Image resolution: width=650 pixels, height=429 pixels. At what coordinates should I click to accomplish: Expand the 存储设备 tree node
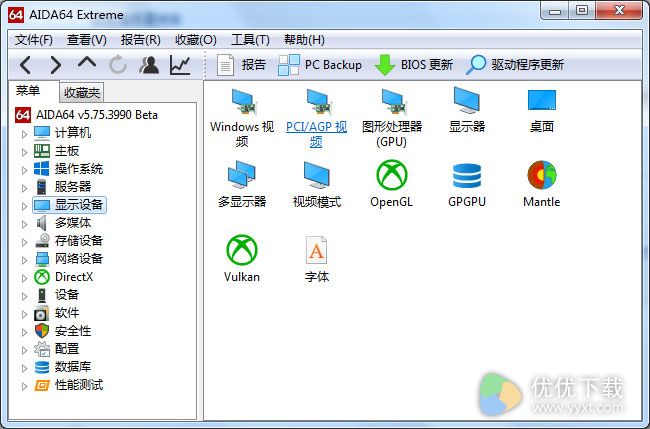tap(24, 242)
